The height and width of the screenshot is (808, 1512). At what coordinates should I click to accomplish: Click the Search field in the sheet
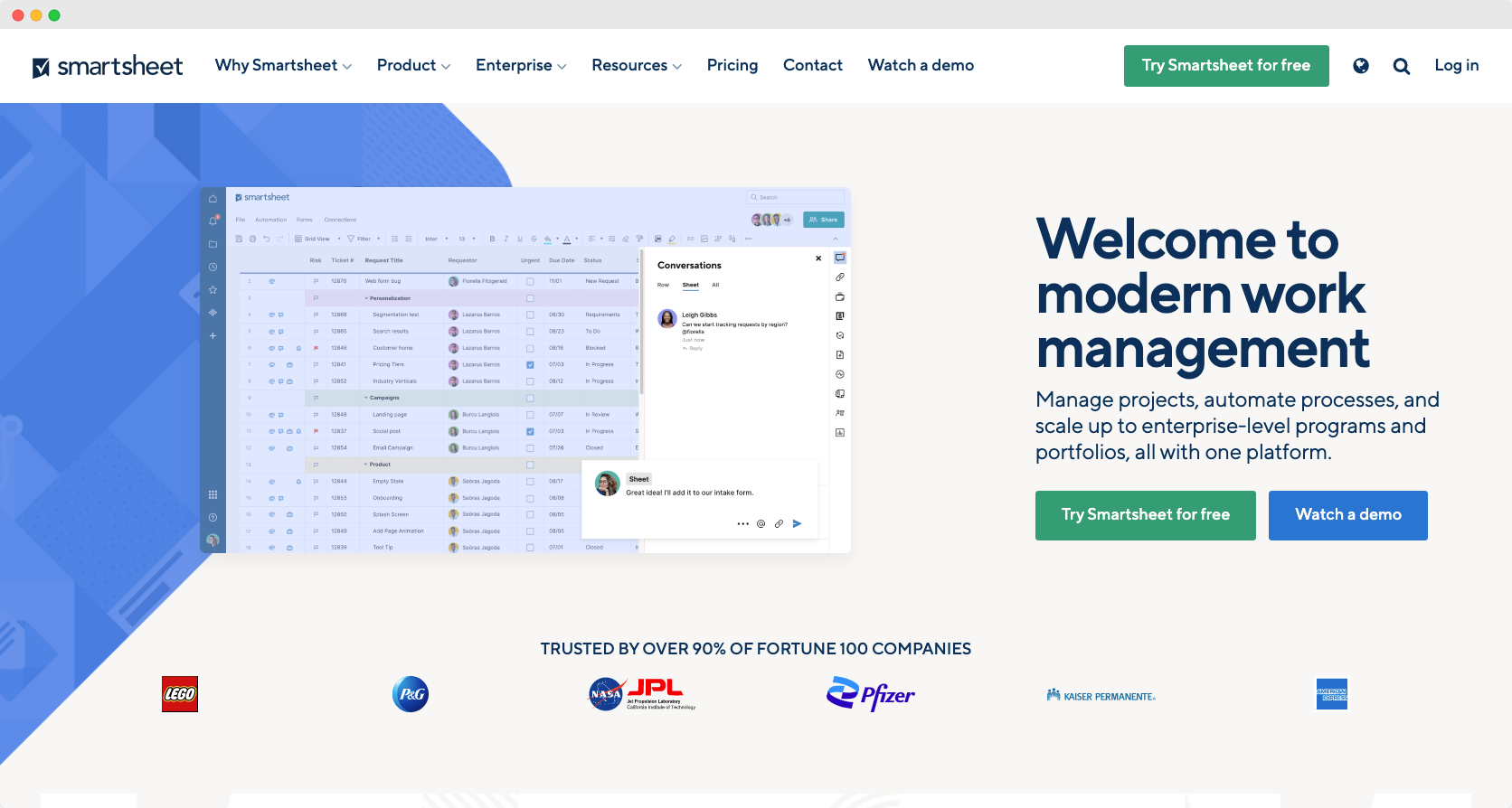click(795, 197)
